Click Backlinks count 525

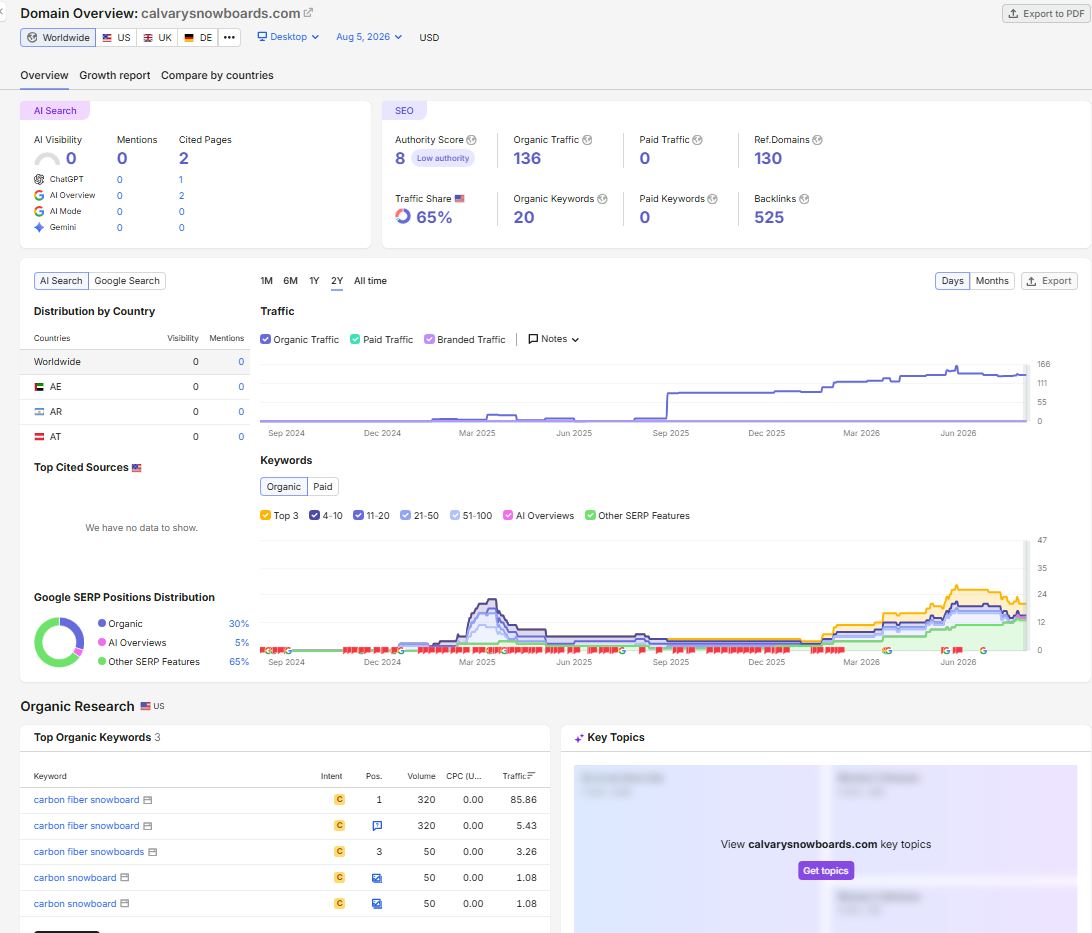(x=769, y=217)
